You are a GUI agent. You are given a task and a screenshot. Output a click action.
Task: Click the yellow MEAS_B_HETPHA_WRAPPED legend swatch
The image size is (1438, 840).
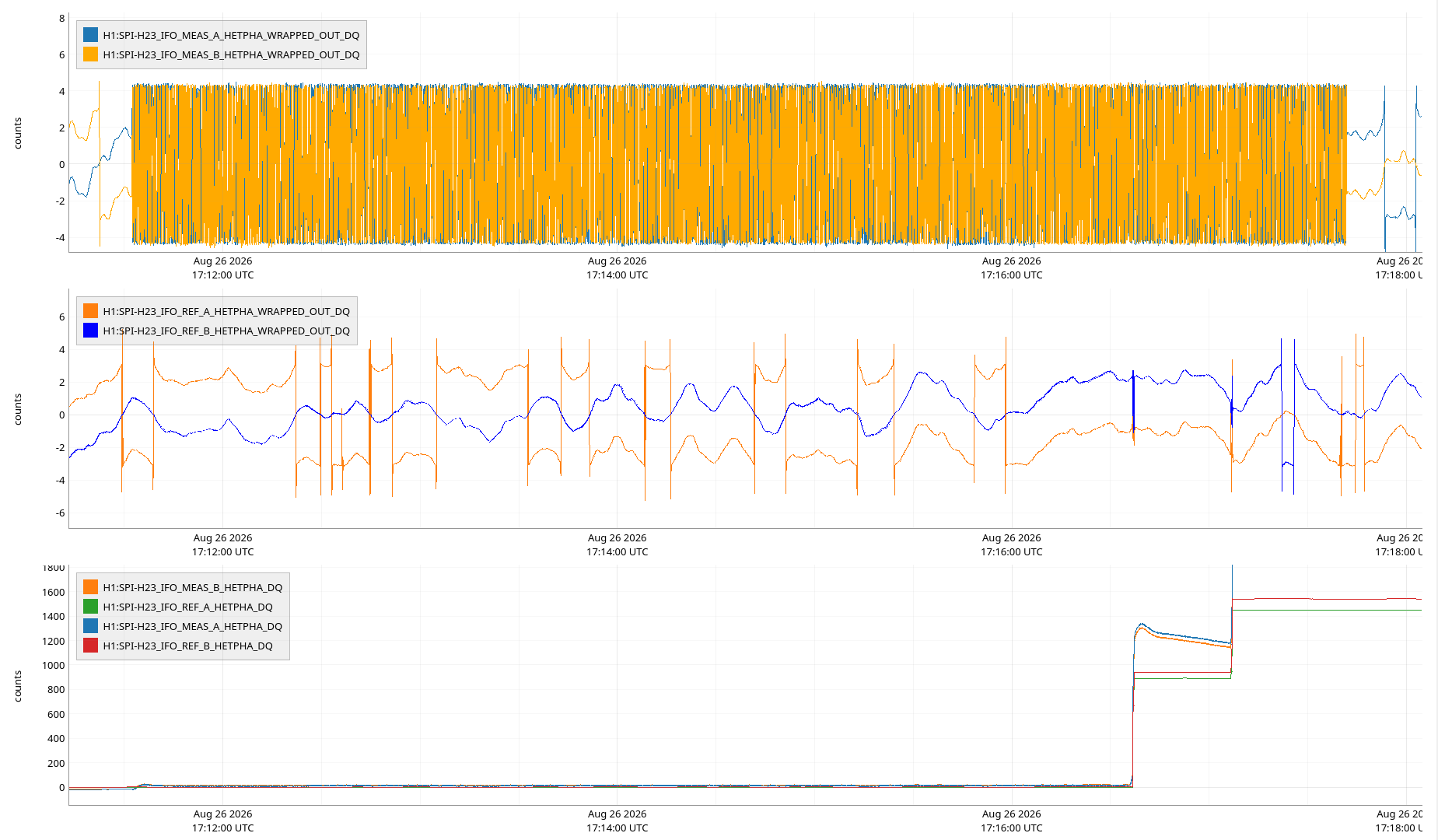91,54
